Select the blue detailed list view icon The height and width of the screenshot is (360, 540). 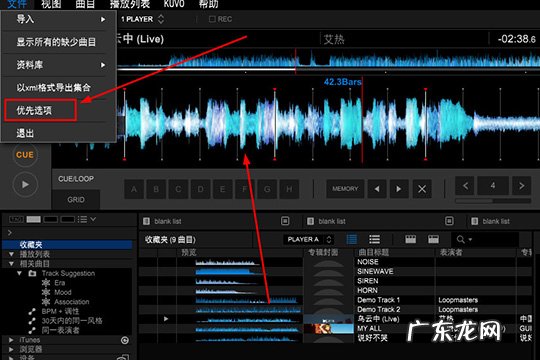point(352,239)
